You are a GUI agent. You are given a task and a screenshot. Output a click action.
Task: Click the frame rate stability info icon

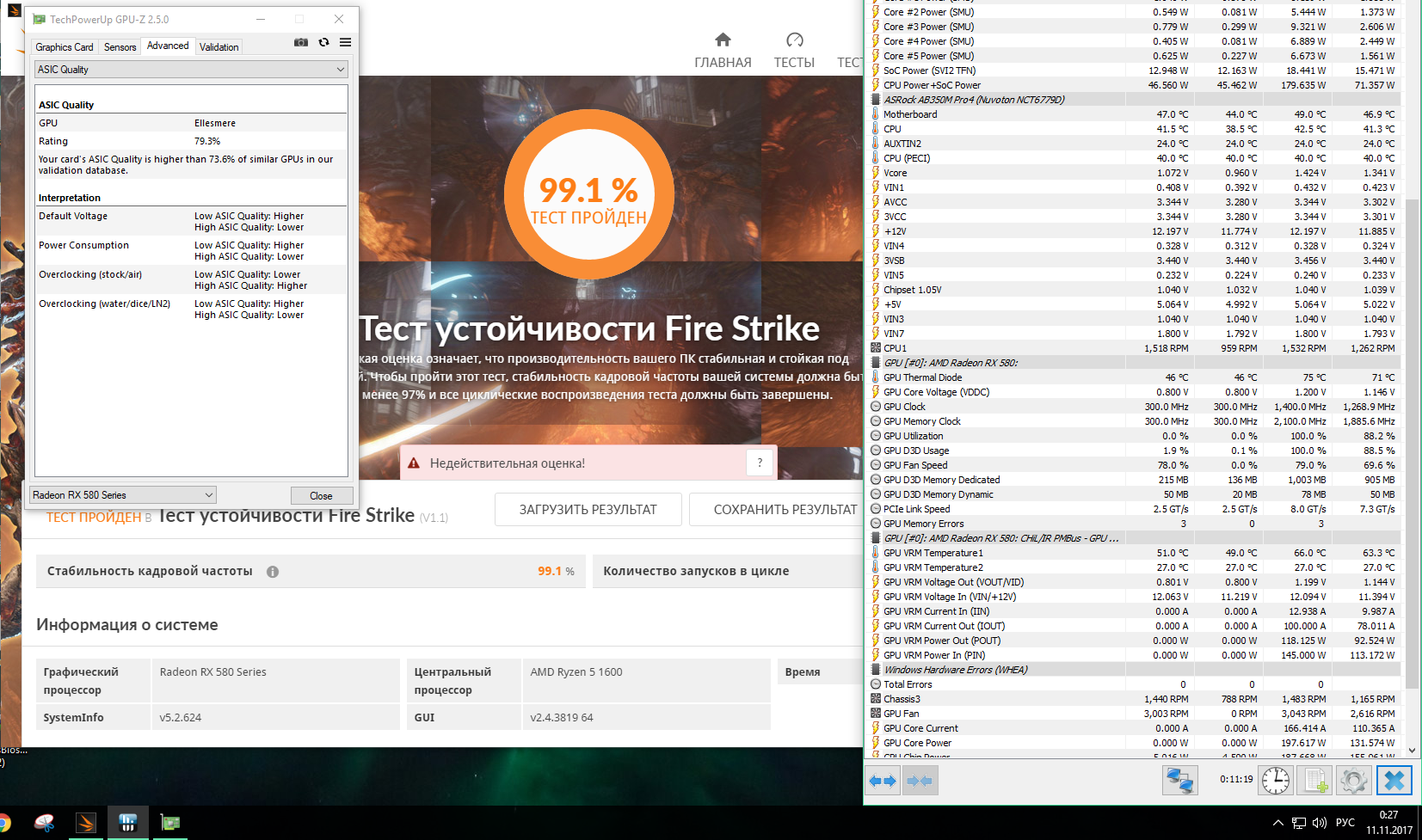[273, 572]
